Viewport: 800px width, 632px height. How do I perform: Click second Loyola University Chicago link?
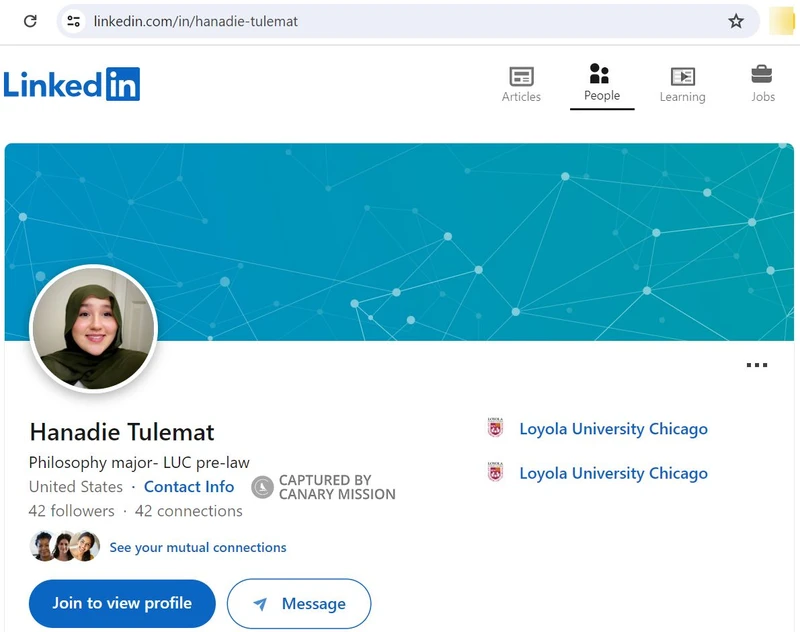[x=613, y=473]
